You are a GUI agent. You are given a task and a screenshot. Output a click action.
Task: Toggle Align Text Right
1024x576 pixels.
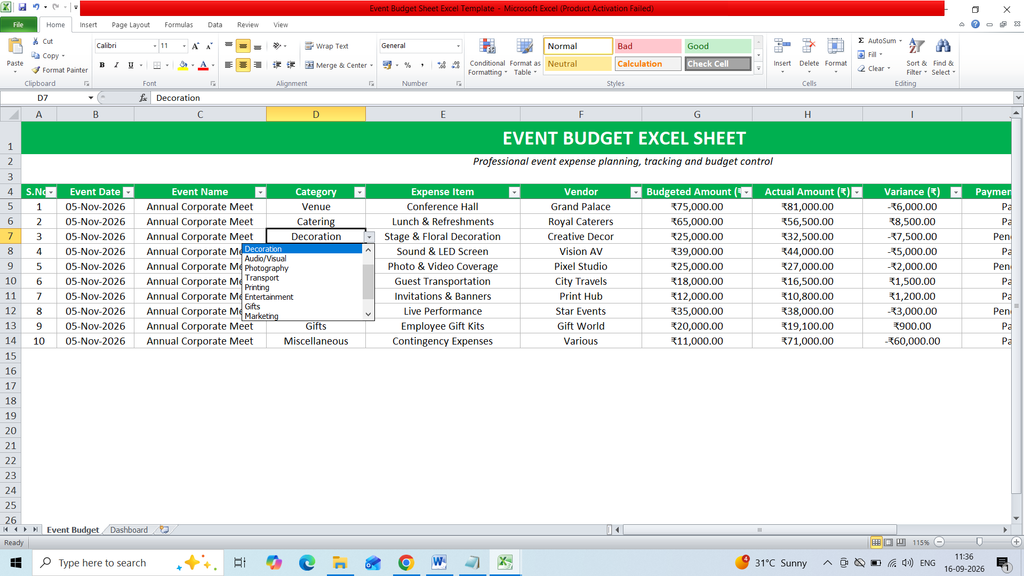[258, 65]
